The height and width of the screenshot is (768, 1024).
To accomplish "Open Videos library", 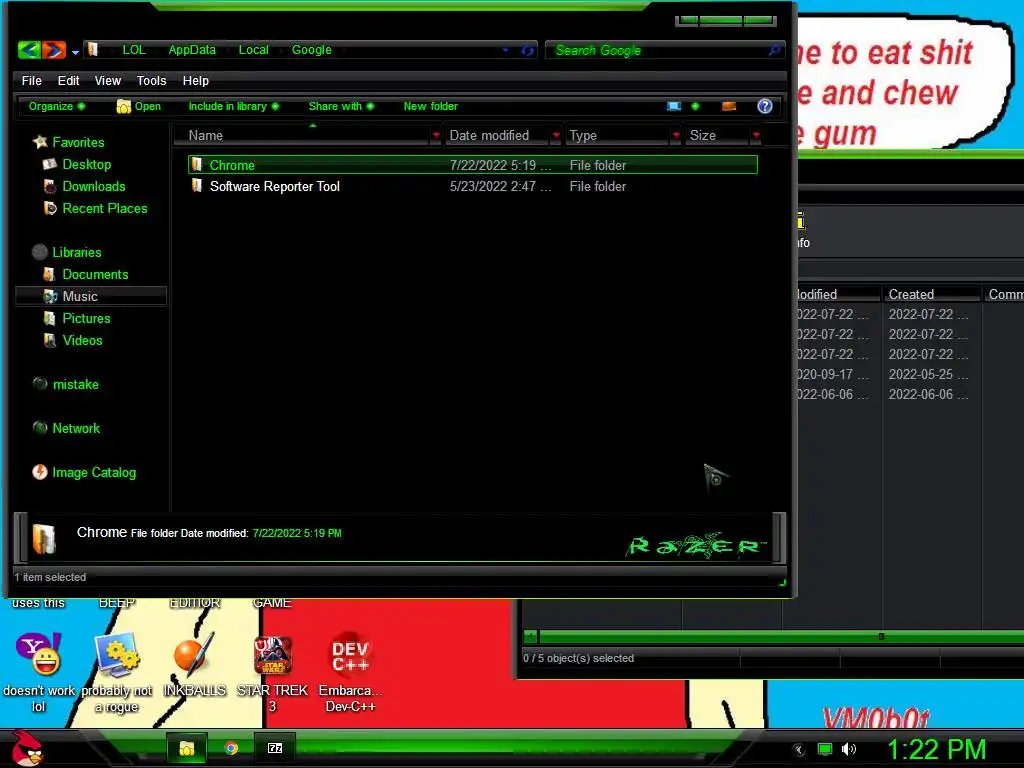I will [73, 340].
